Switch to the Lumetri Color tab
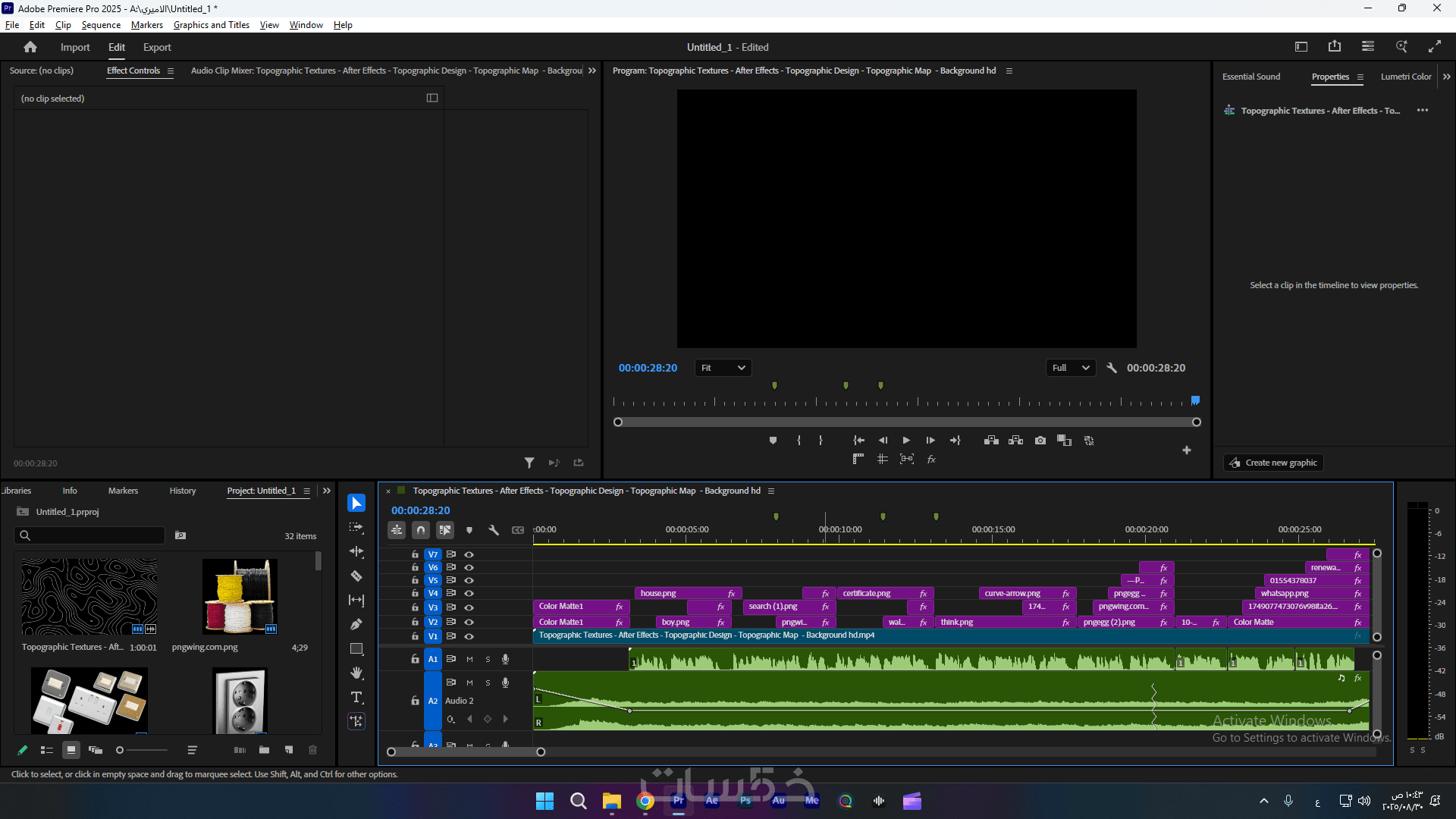The width and height of the screenshot is (1456, 819). pos(1405,77)
